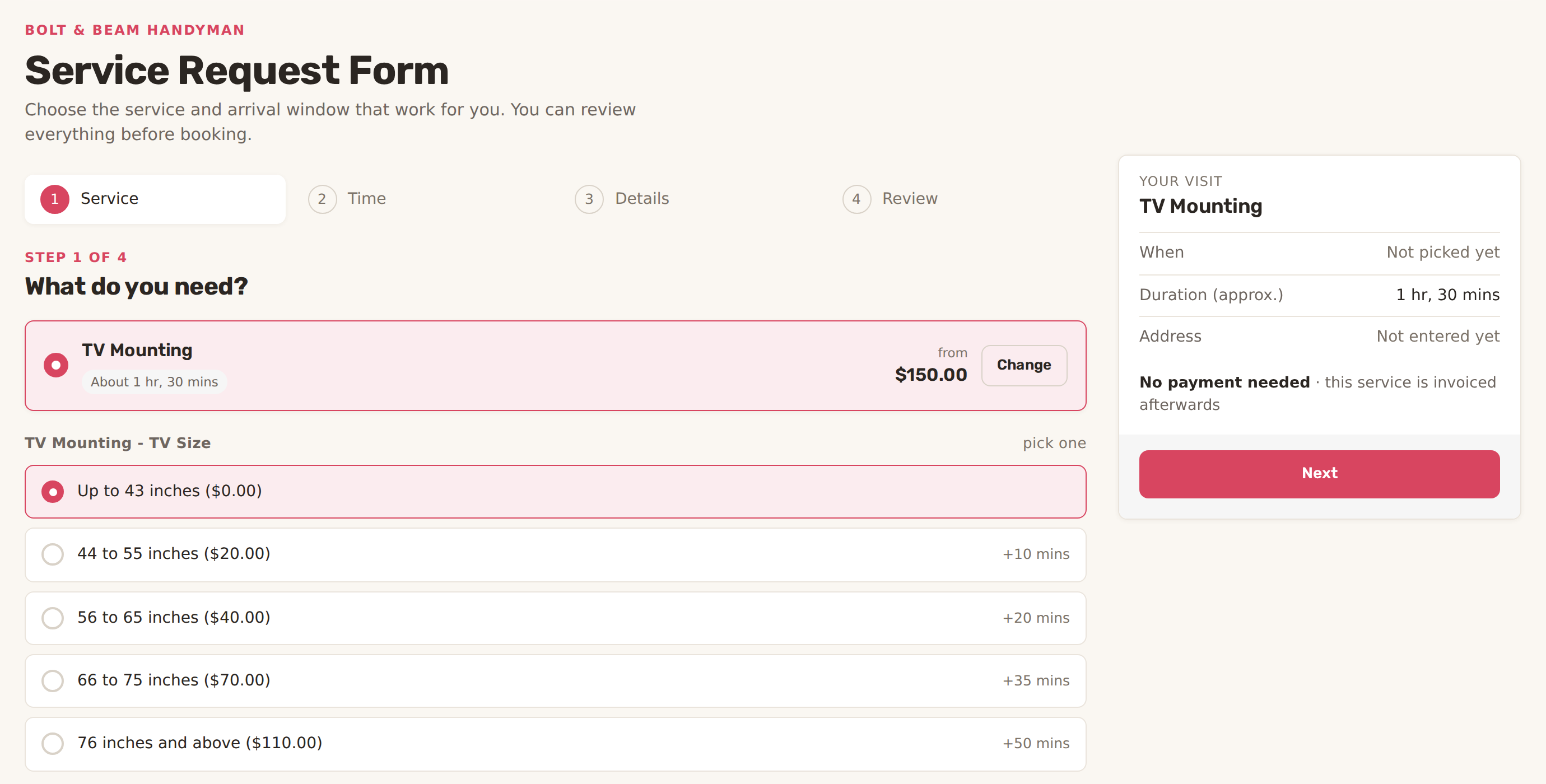This screenshot has height=784, width=1546.
Task: Click the "Your Visit" summary label
Action: tap(1181, 181)
